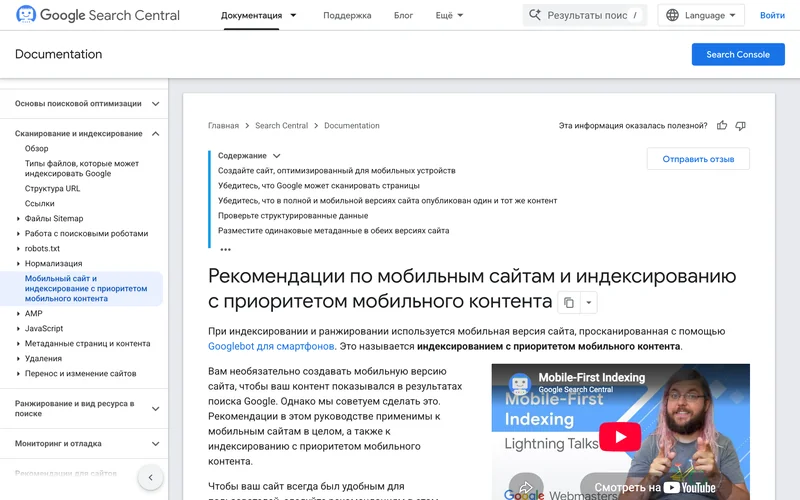This screenshot has height=500, width=800.
Task: Open the Блог tab
Action: point(403,15)
